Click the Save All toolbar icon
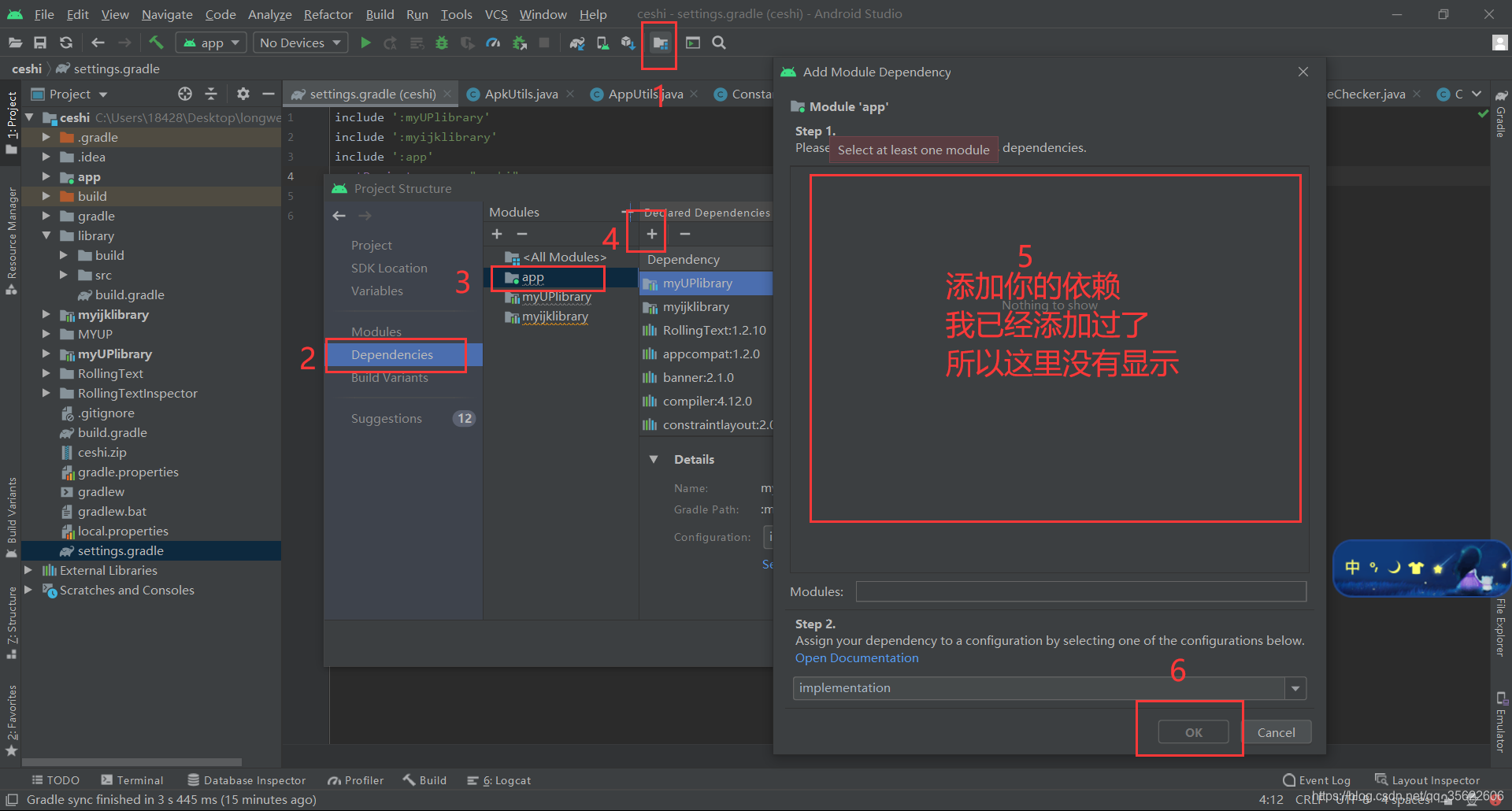The width and height of the screenshot is (1512, 811). tap(40, 43)
